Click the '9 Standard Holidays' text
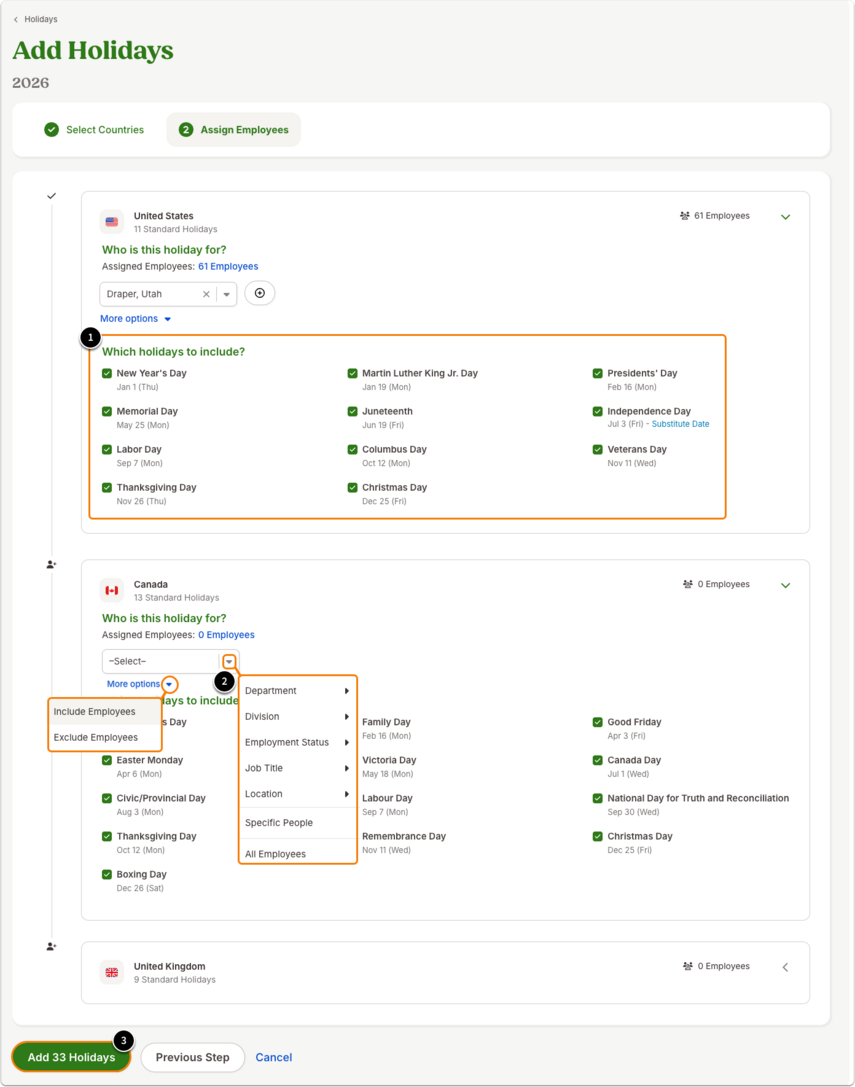Screen dimensions: 855x1087 pos(175,980)
